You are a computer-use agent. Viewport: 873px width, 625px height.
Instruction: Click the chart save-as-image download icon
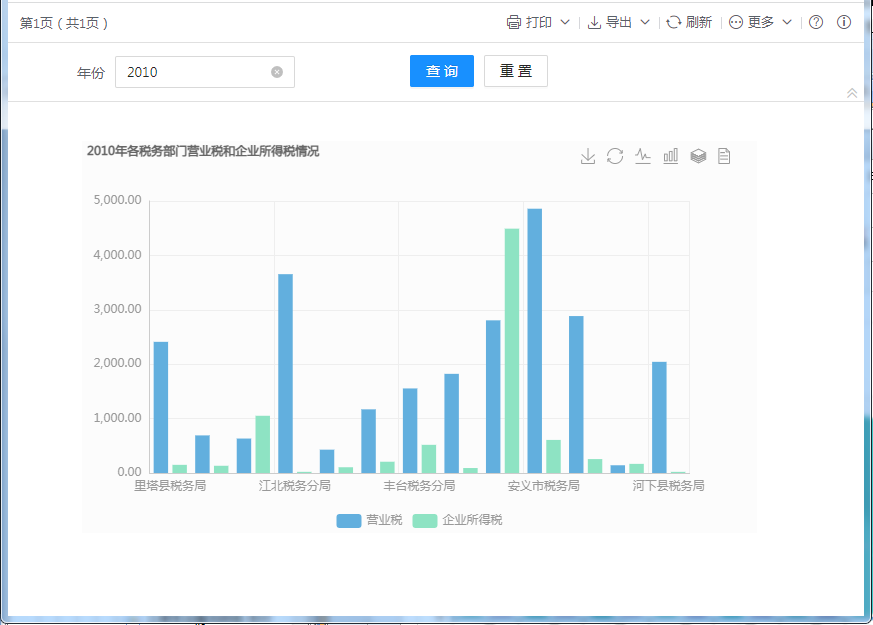[588, 156]
